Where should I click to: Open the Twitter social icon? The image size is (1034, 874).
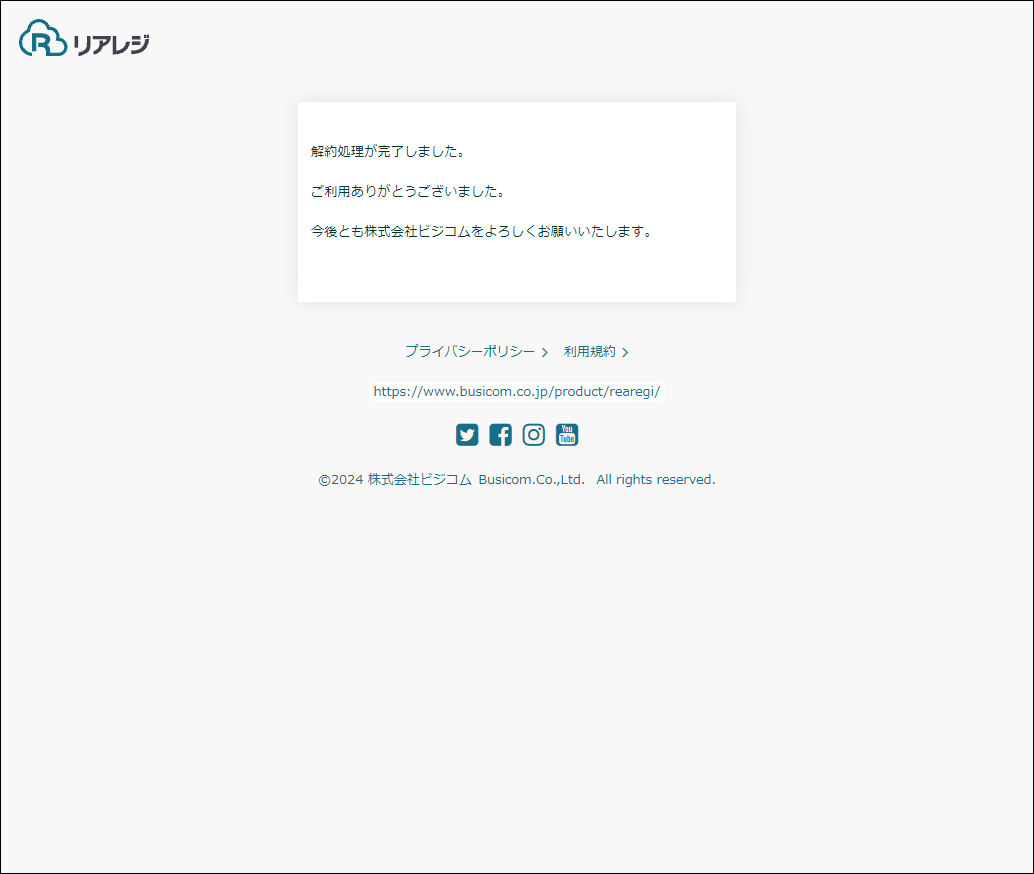click(x=467, y=435)
